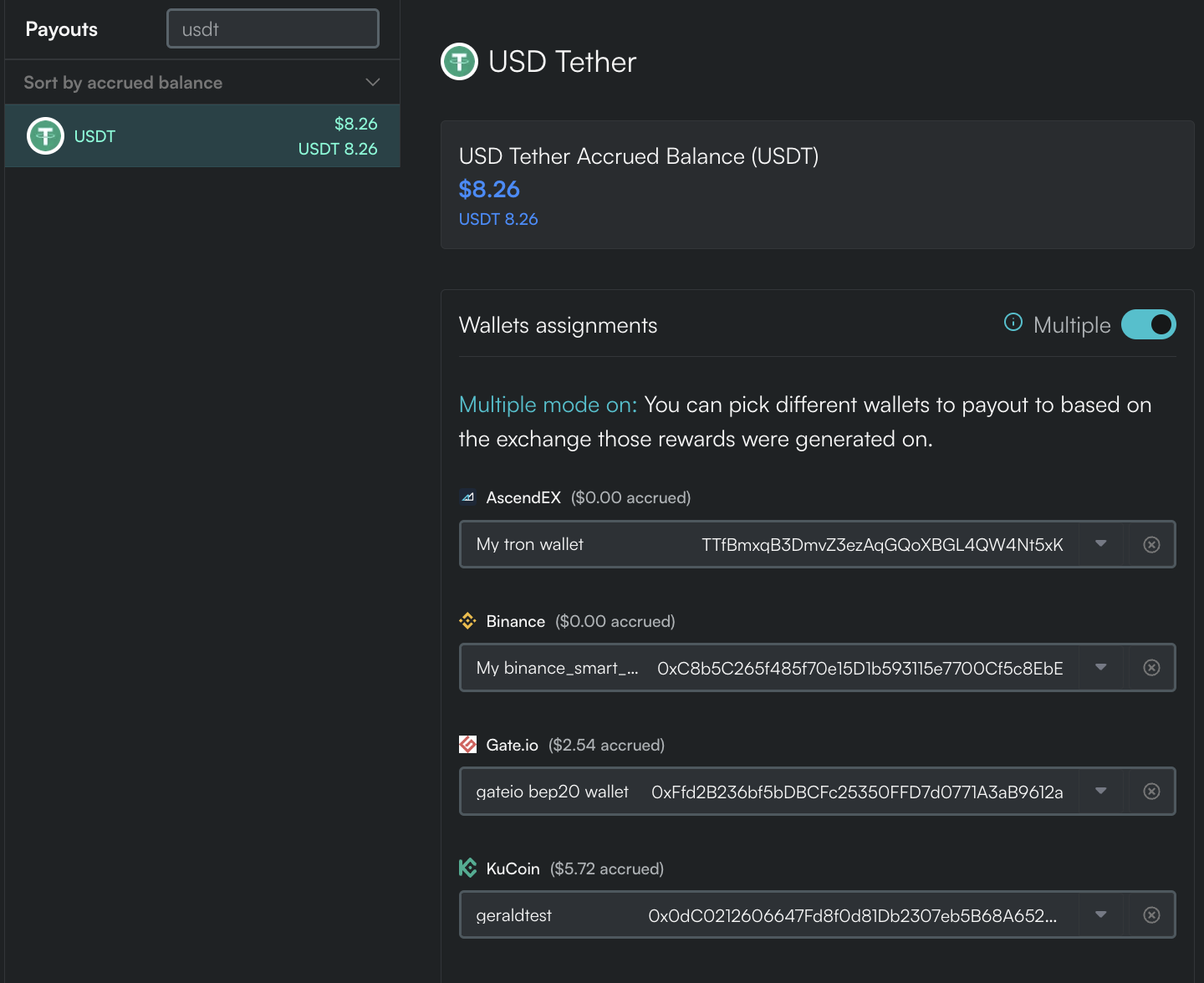1204x983 pixels.
Task: Click the payouts search field
Action: [273, 29]
